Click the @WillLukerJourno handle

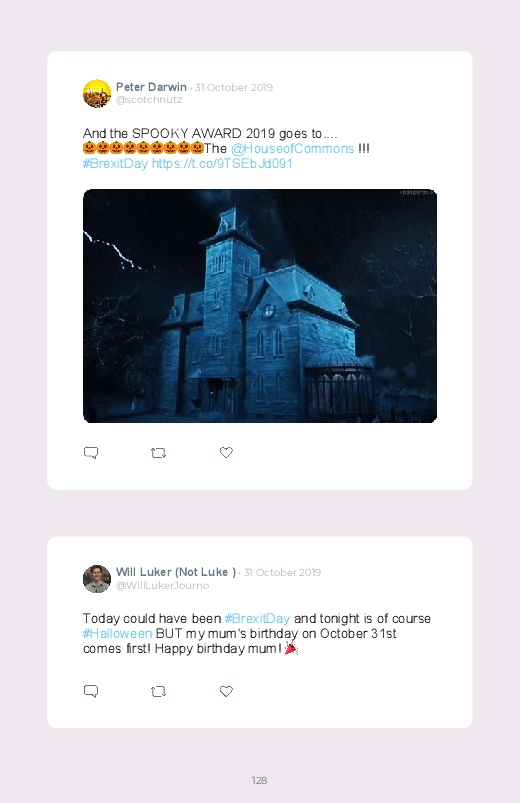pos(162,585)
